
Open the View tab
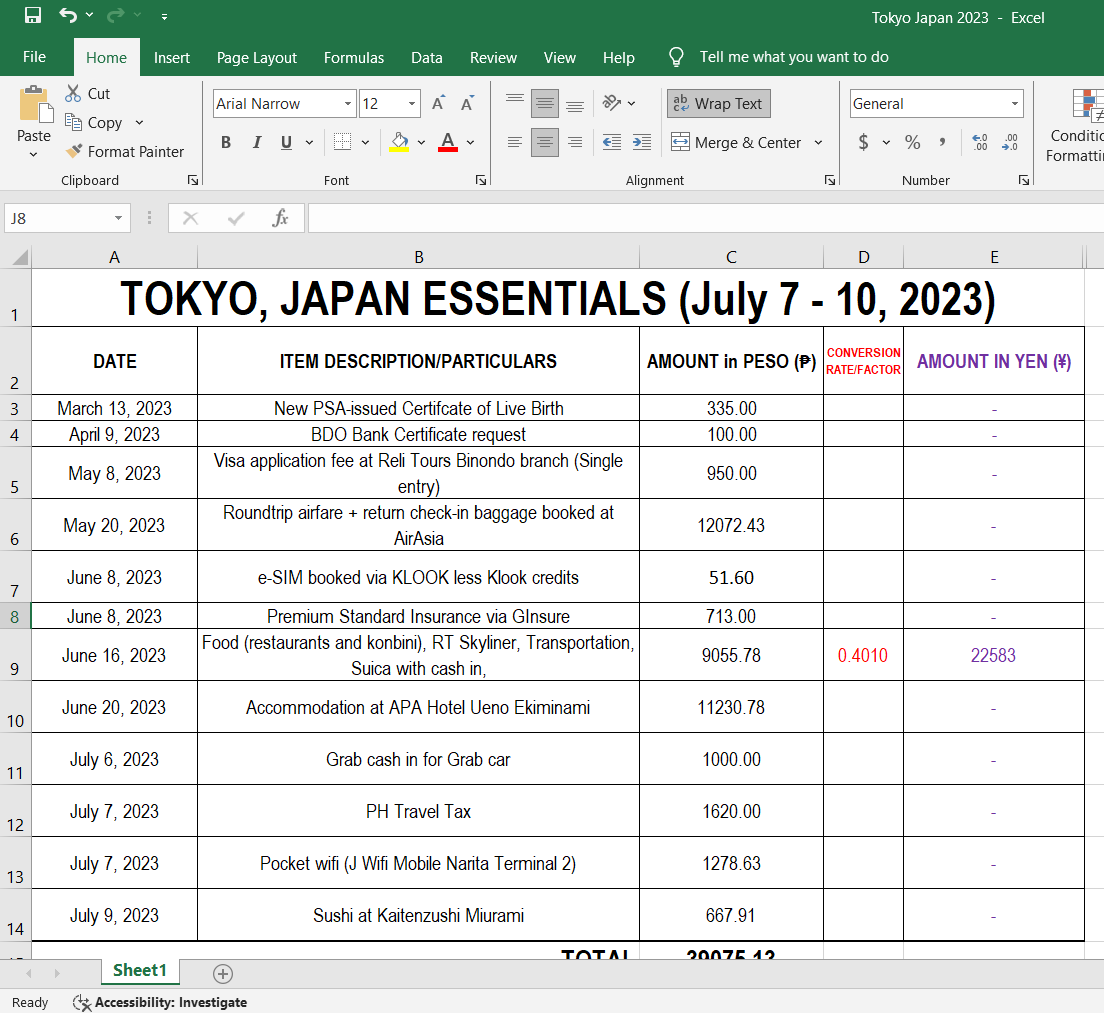(559, 58)
